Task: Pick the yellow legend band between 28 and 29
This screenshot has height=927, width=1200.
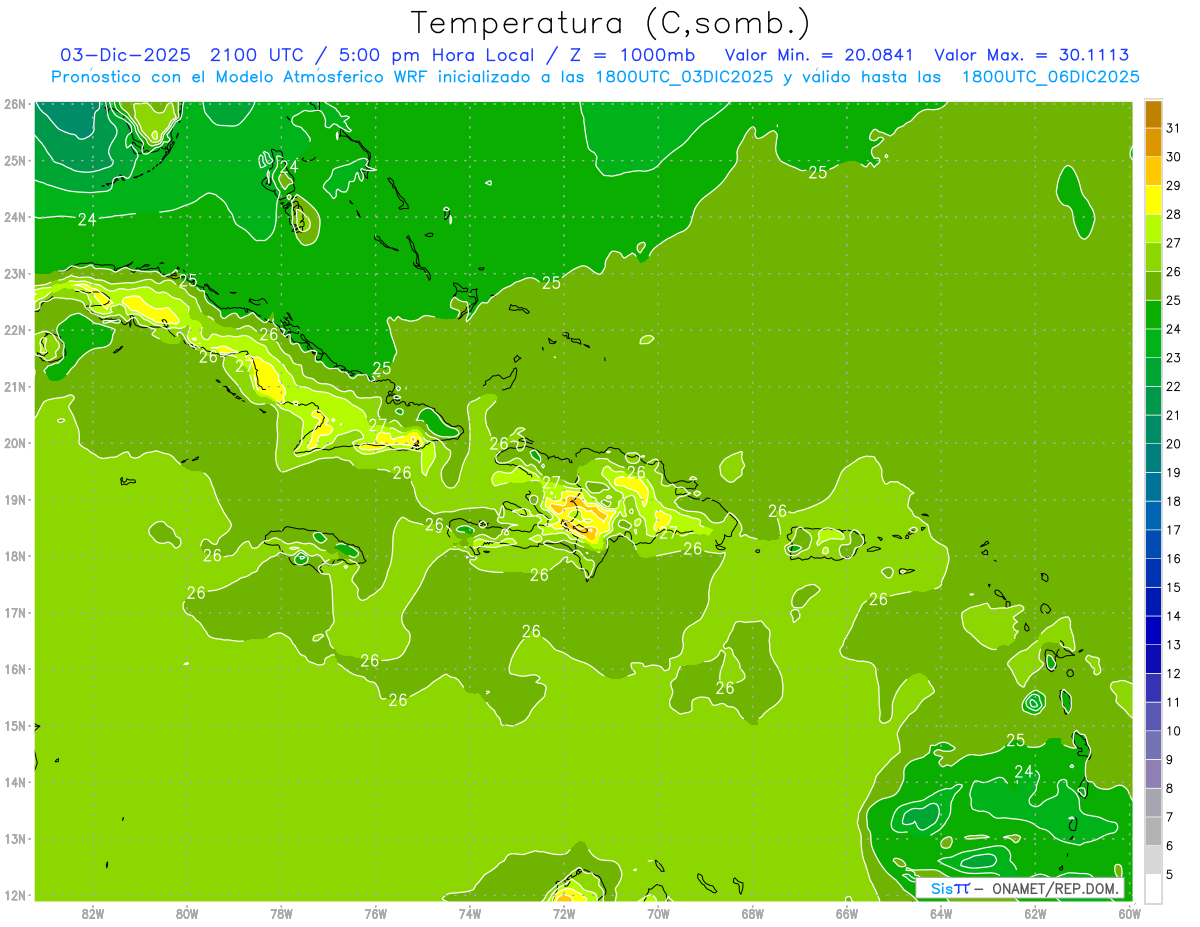Action: [x=1153, y=200]
